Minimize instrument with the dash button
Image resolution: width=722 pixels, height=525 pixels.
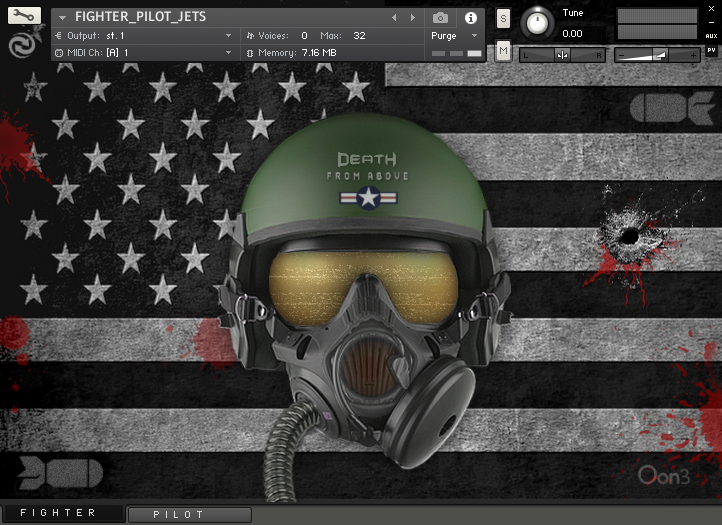(711, 22)
